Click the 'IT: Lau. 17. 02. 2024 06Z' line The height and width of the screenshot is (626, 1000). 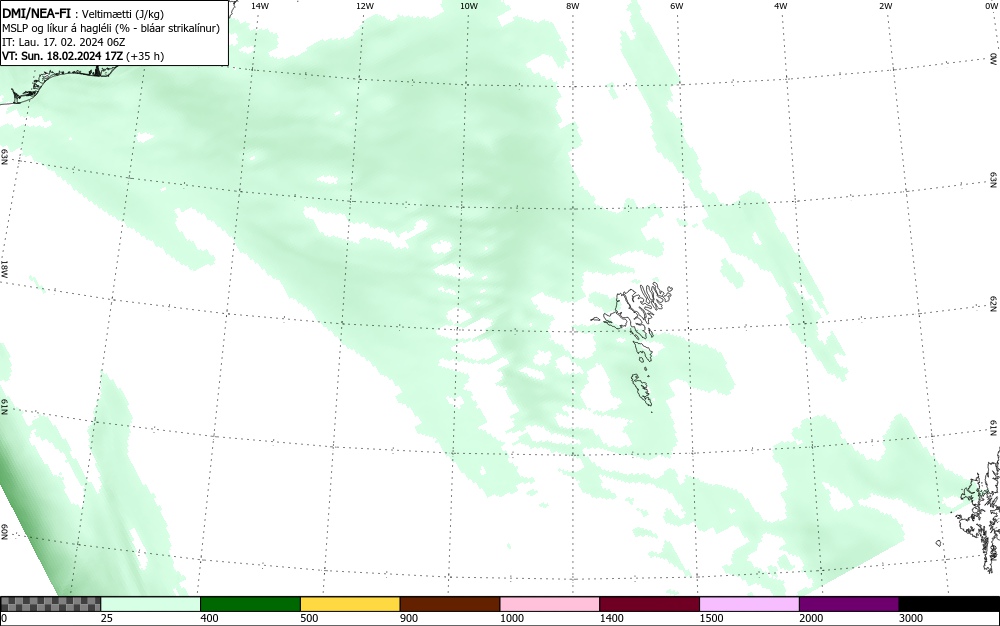pyautogui.click(x=63, y=42)
